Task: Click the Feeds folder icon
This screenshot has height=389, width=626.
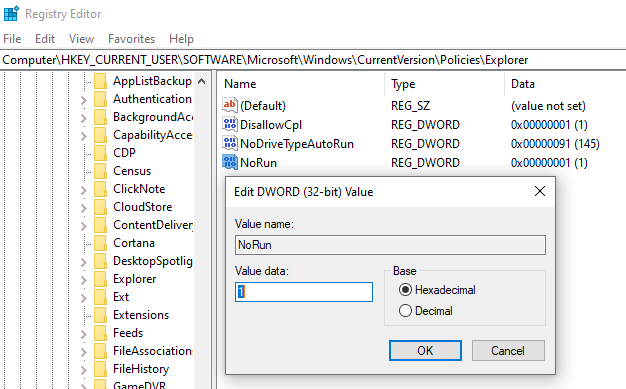Action: (x=101, y=333)
